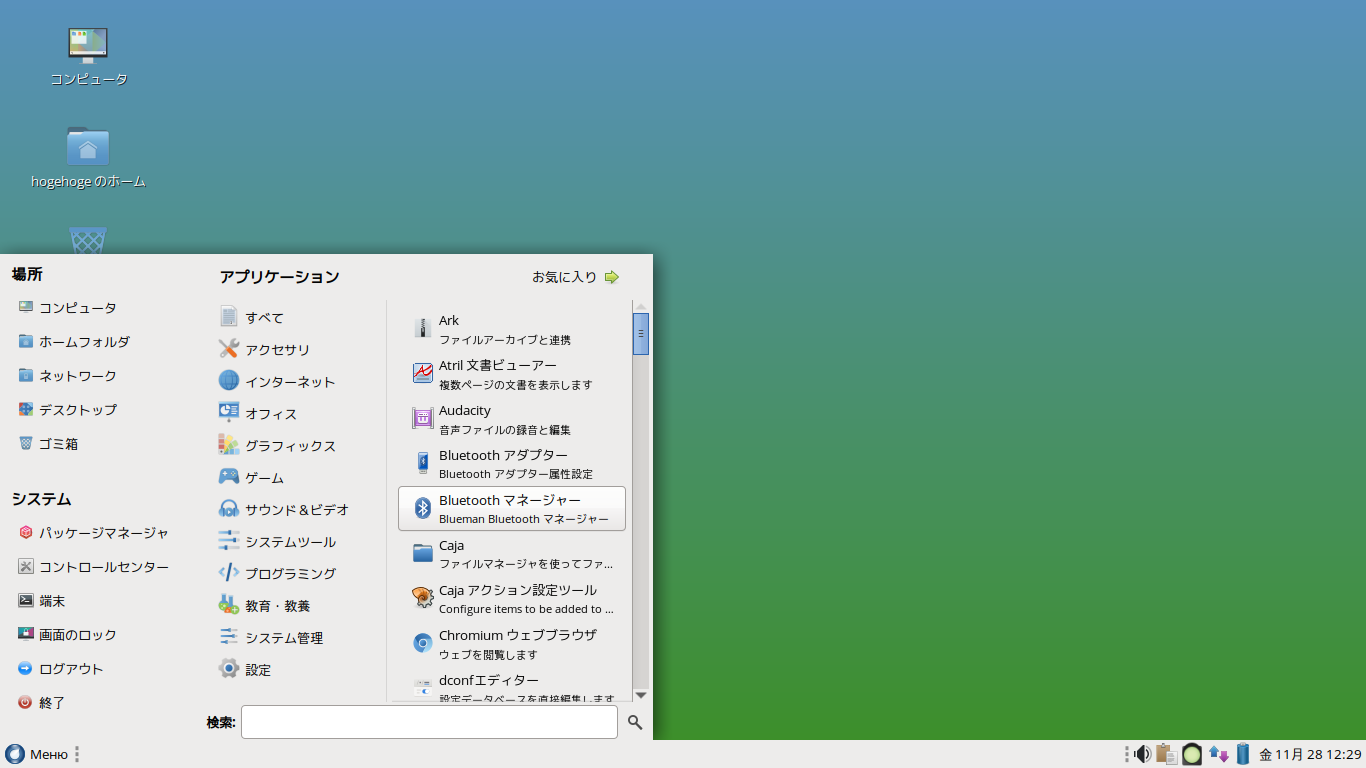This screenshot has width=1366, height=768.
Task: Select the オフィス category
Action: (x=258, y=414)
